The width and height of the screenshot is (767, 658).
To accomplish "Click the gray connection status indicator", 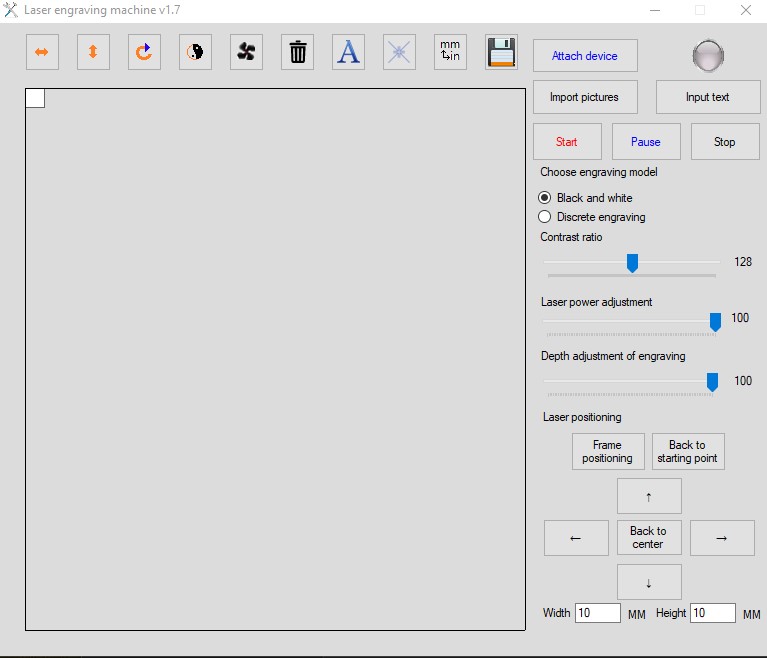I will point(708,56).
